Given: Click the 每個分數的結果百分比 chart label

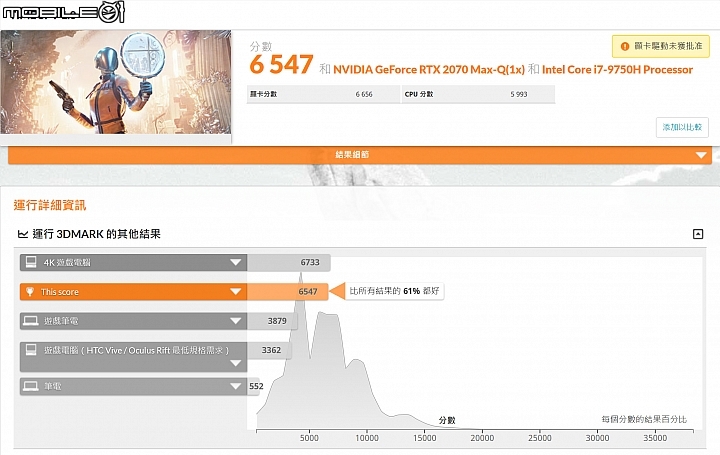Looking at the screenshot, I should [x=644, y=419].
